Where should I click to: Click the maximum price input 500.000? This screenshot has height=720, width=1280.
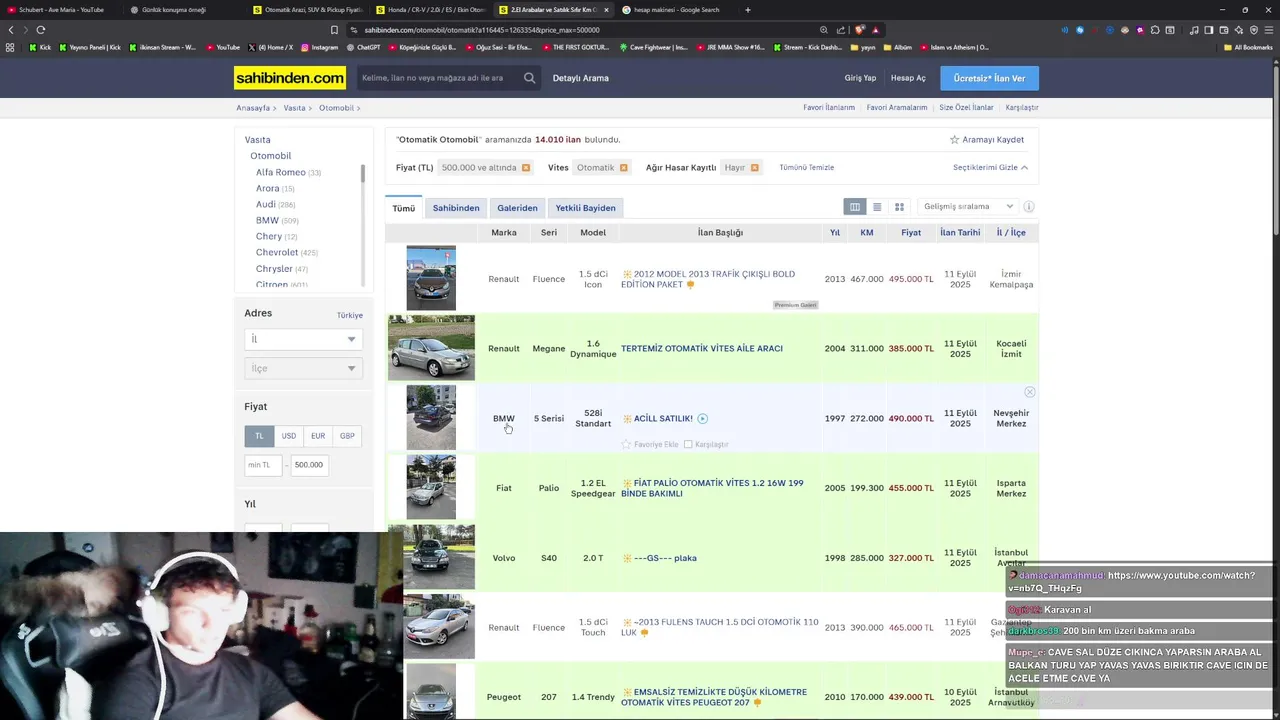click(309, 465)
